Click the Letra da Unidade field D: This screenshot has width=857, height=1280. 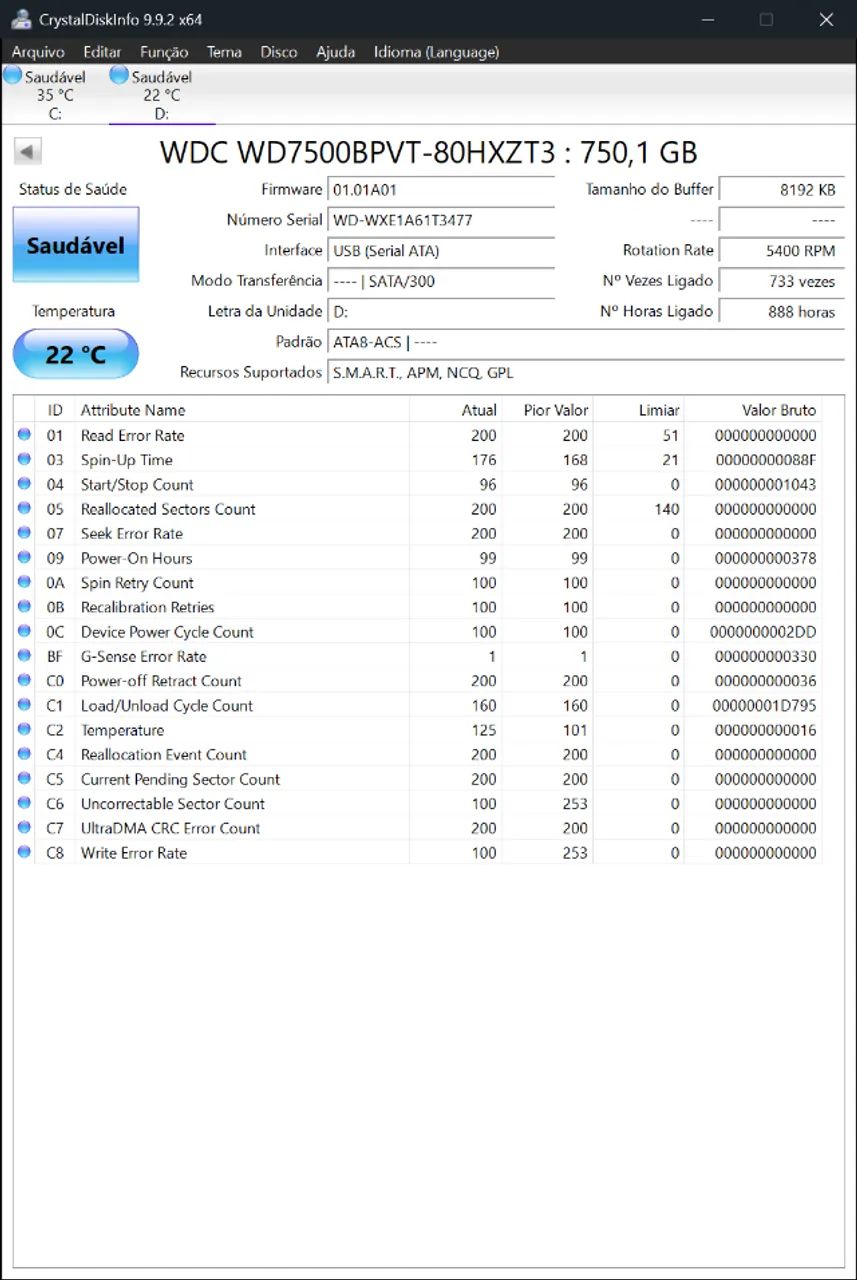click(x=441, y=312)
